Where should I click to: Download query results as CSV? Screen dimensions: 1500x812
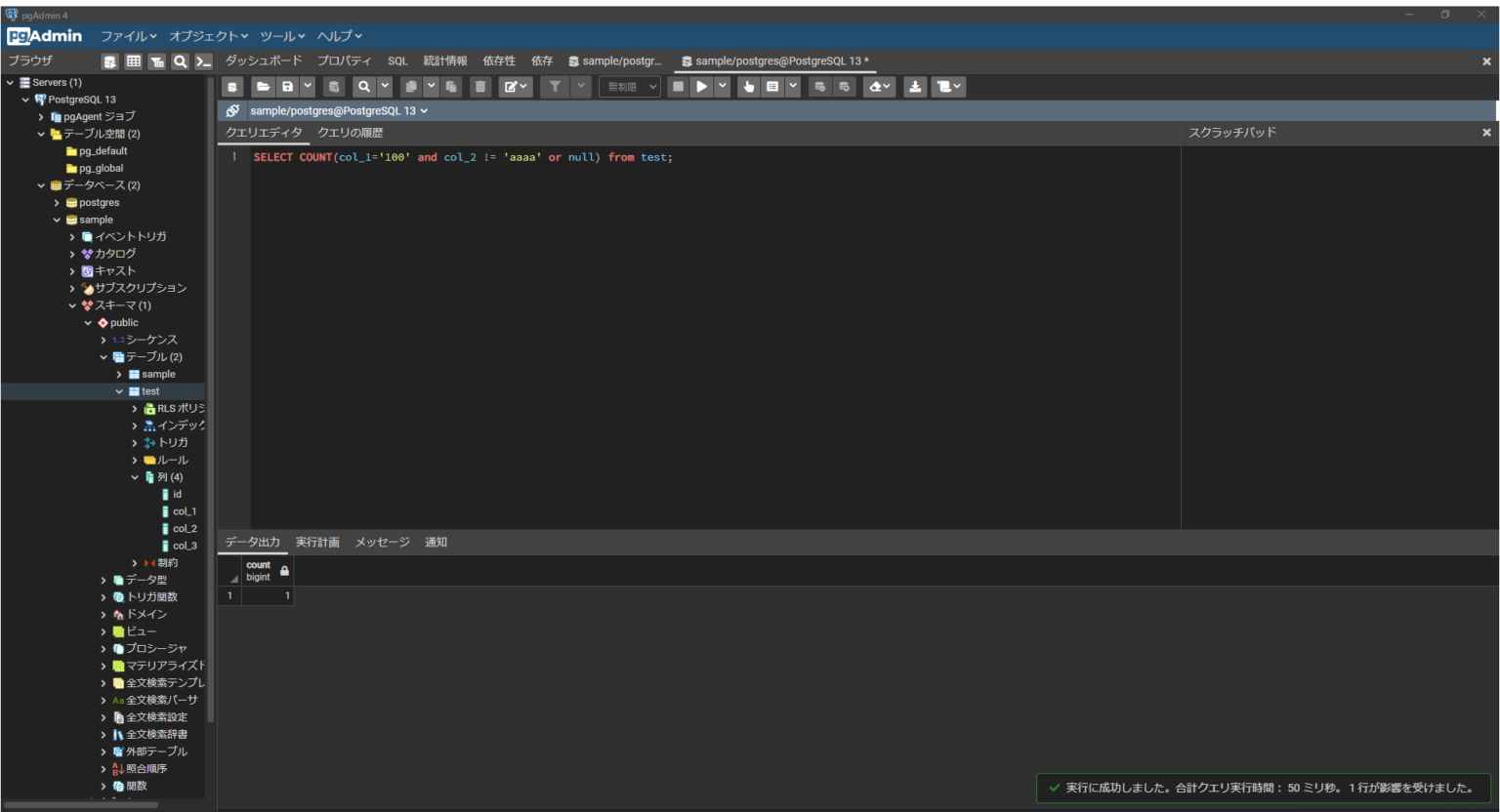tap(915, 87)
